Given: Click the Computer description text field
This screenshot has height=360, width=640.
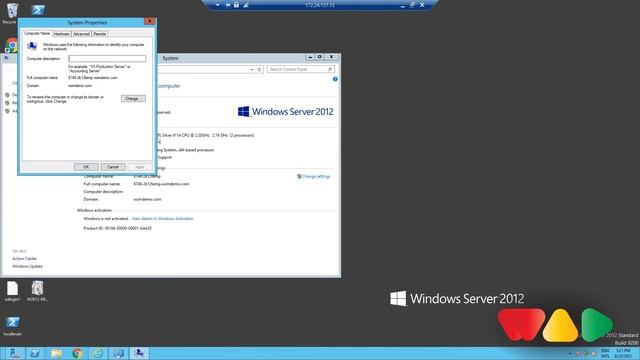Looking at the screenshot, I should coord(107,58).
